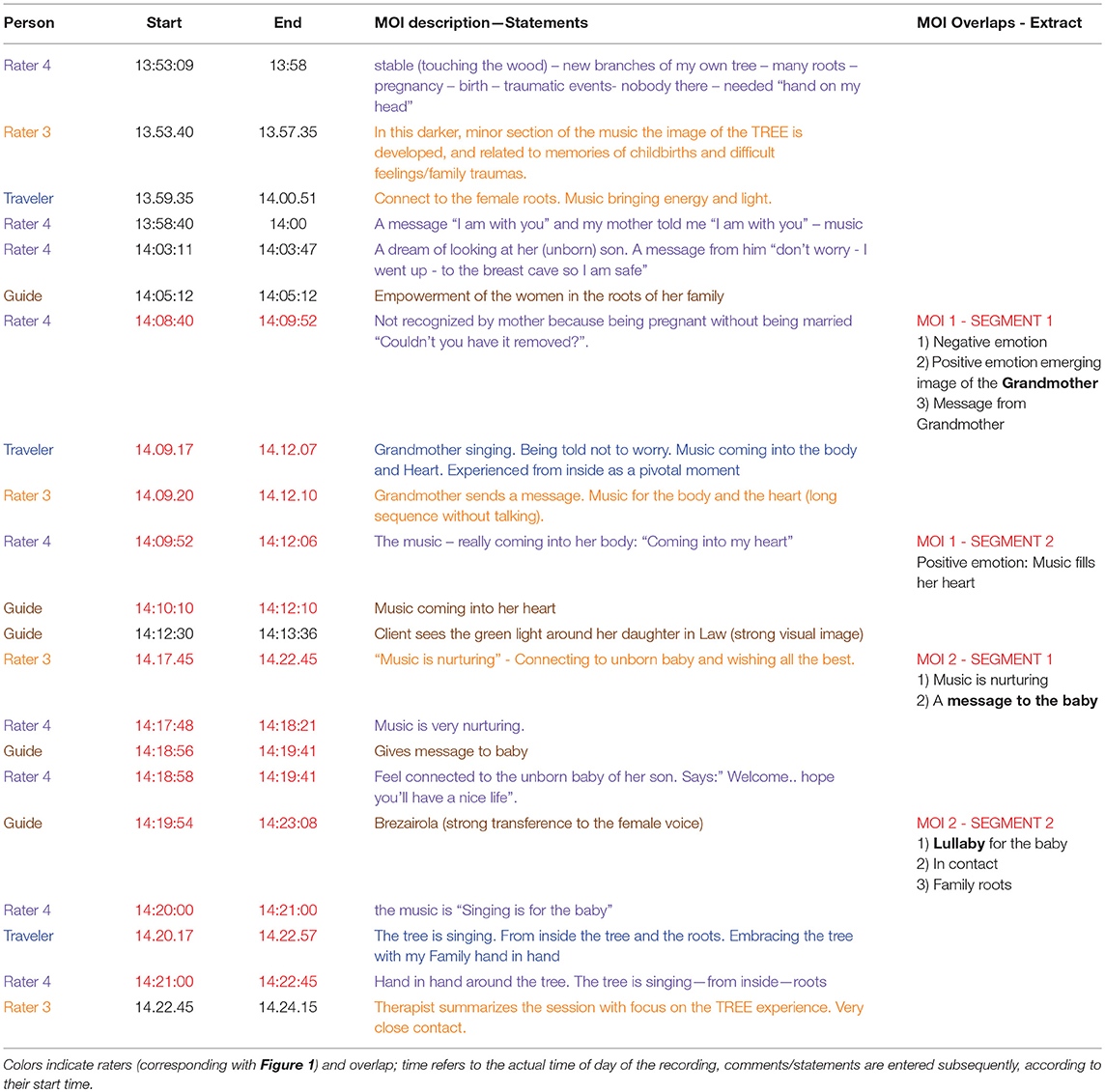
Task: Click "2) A message to the baby" extract
Action: [1007, 701]
